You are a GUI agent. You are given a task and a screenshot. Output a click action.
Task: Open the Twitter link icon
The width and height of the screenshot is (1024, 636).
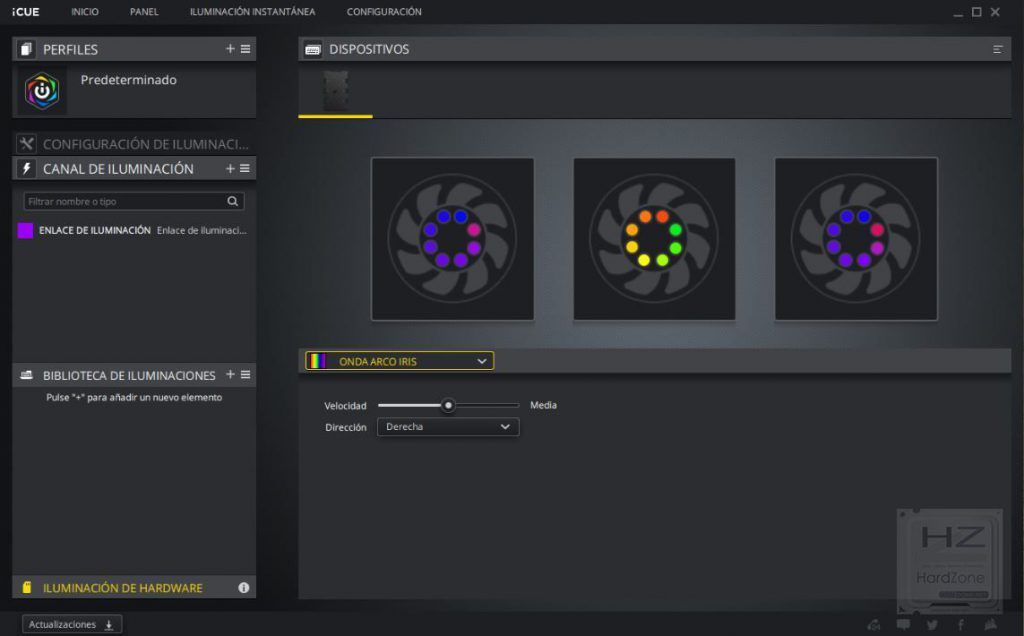coord(932,625)
